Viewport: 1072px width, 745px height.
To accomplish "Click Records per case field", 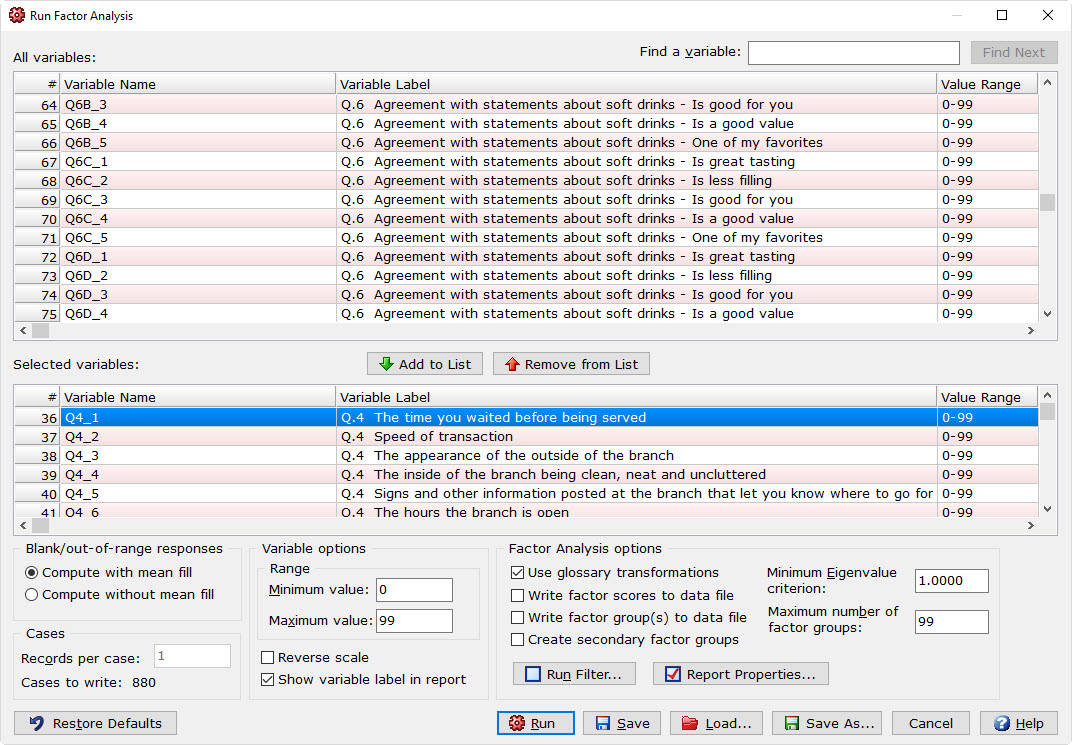I will point(192,656).
